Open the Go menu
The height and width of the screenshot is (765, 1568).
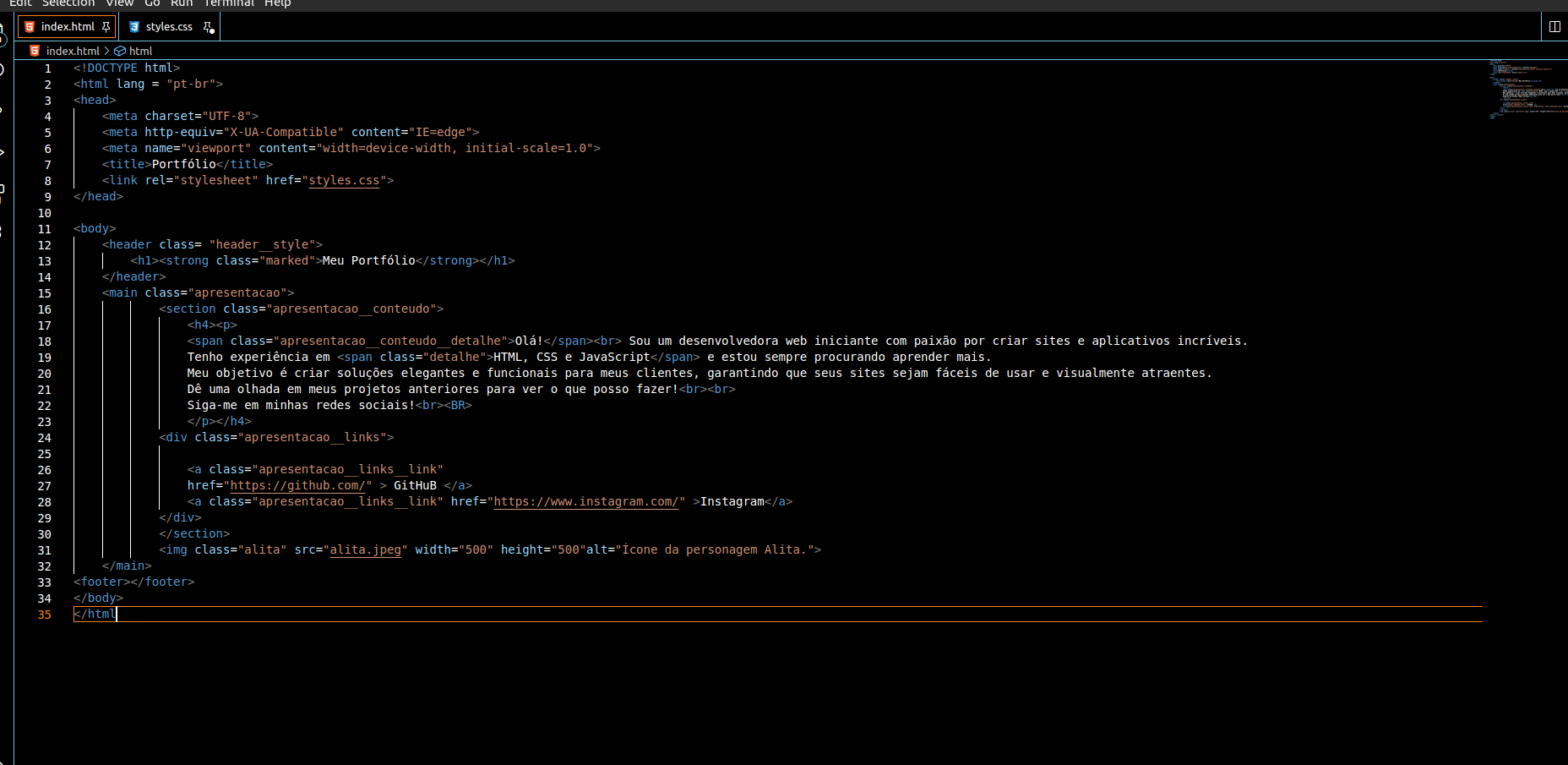click(152, 3)
